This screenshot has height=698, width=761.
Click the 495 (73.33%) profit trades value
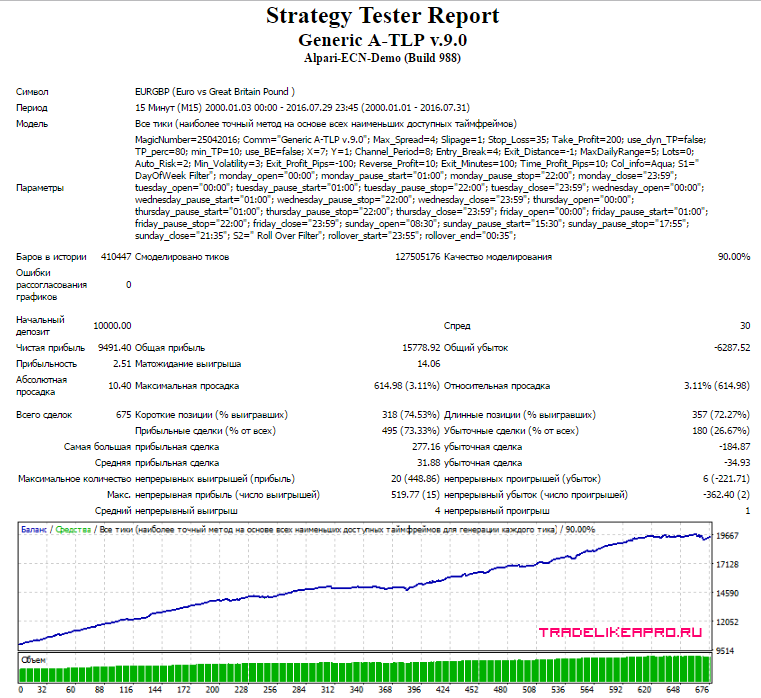click(411, 431)
